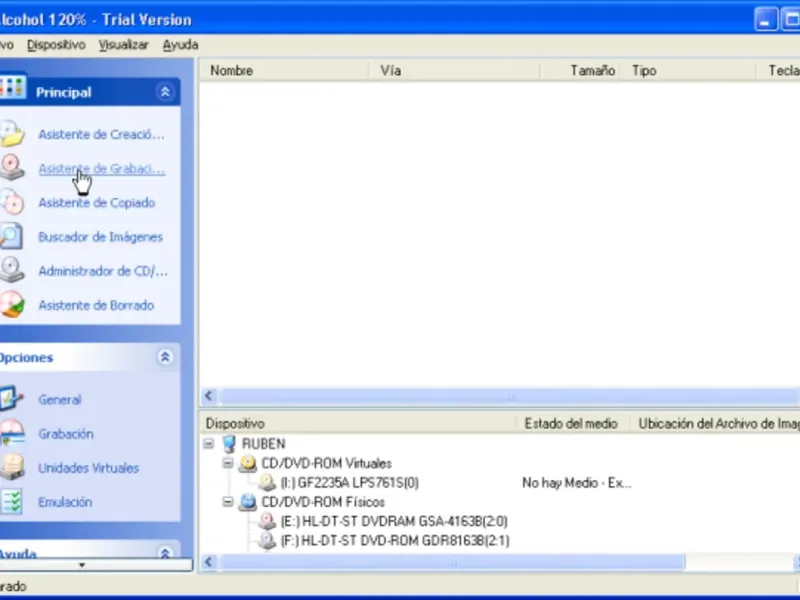Click the Asistente de Creación disc-folder icon
Viewport: 800px width, 600px height.
click(x=11, y=134)
